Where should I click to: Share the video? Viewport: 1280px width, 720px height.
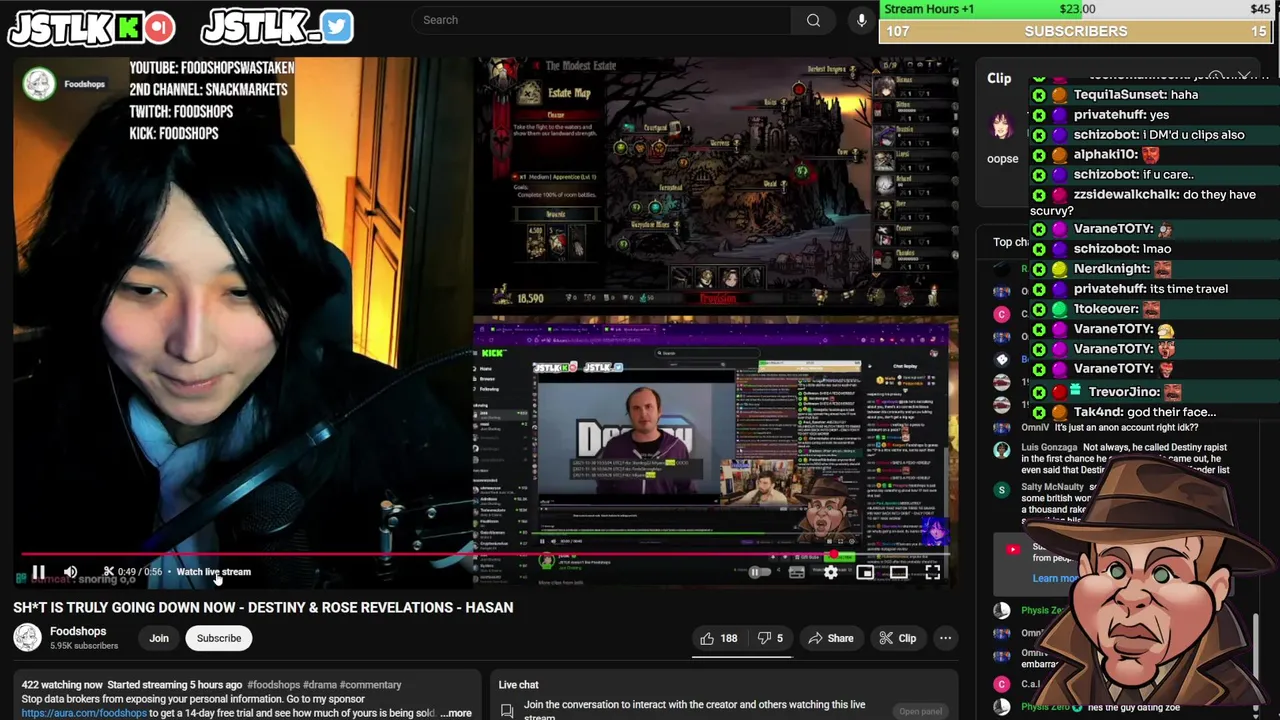tap(831, 638)
